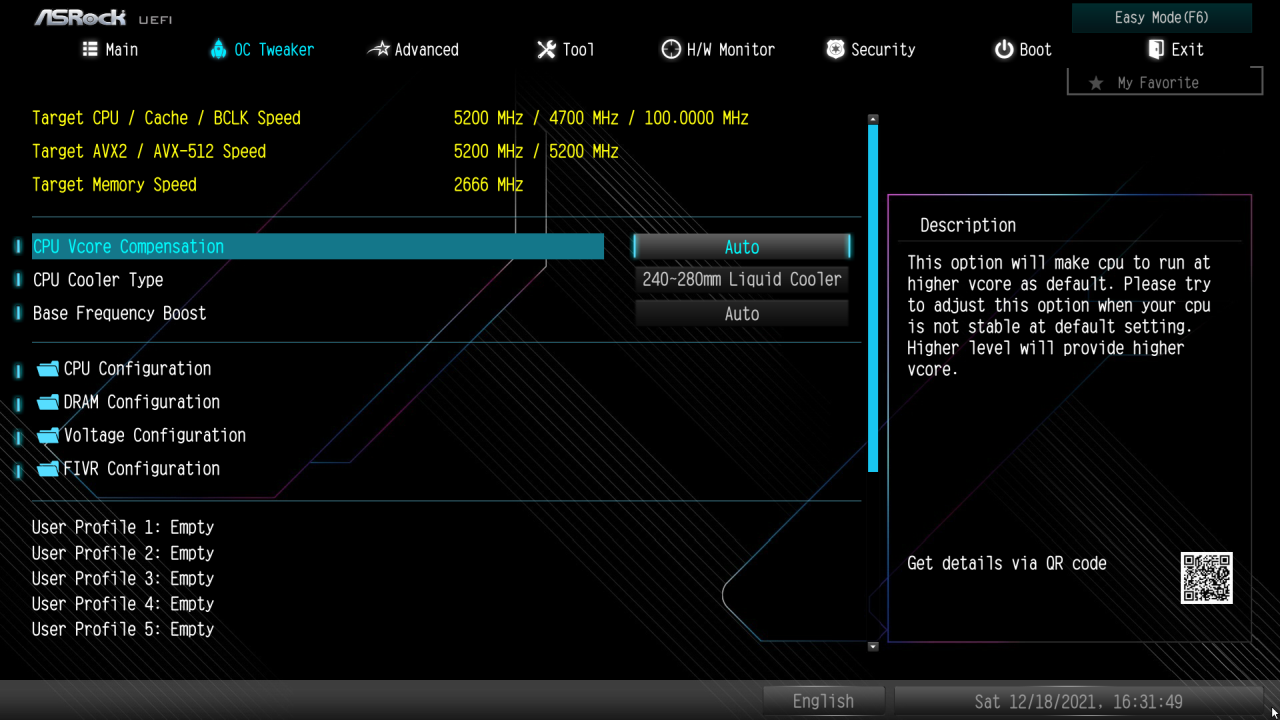The width and height of the screenshot is (1280, 720).
Task: Click the Tool wrench icon
Action: coord(546,49)
